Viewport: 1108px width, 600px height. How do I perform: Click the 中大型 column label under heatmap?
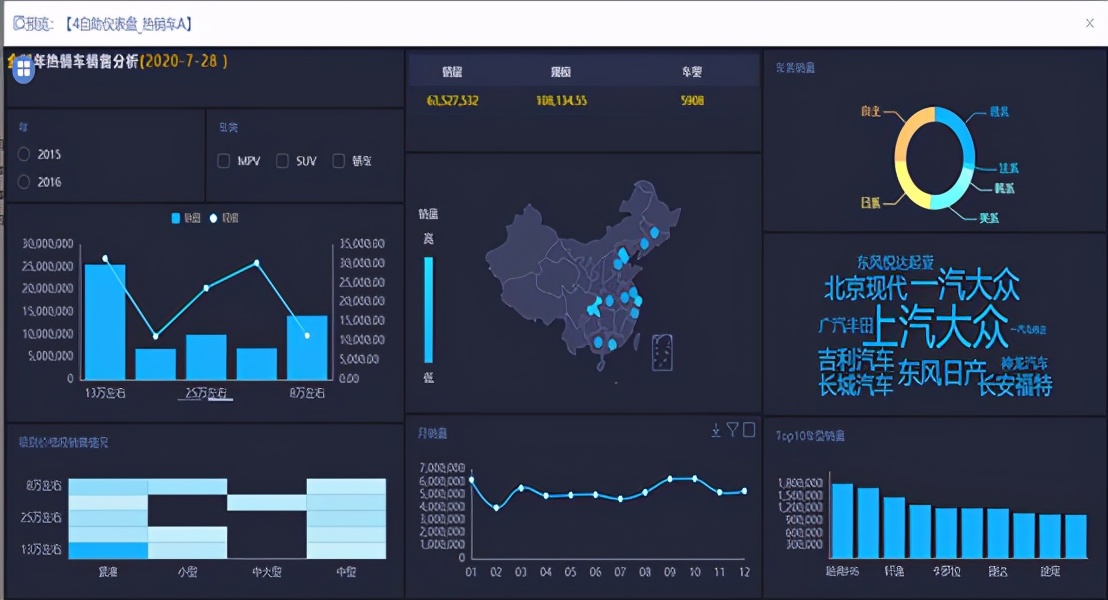click(267, 572)
